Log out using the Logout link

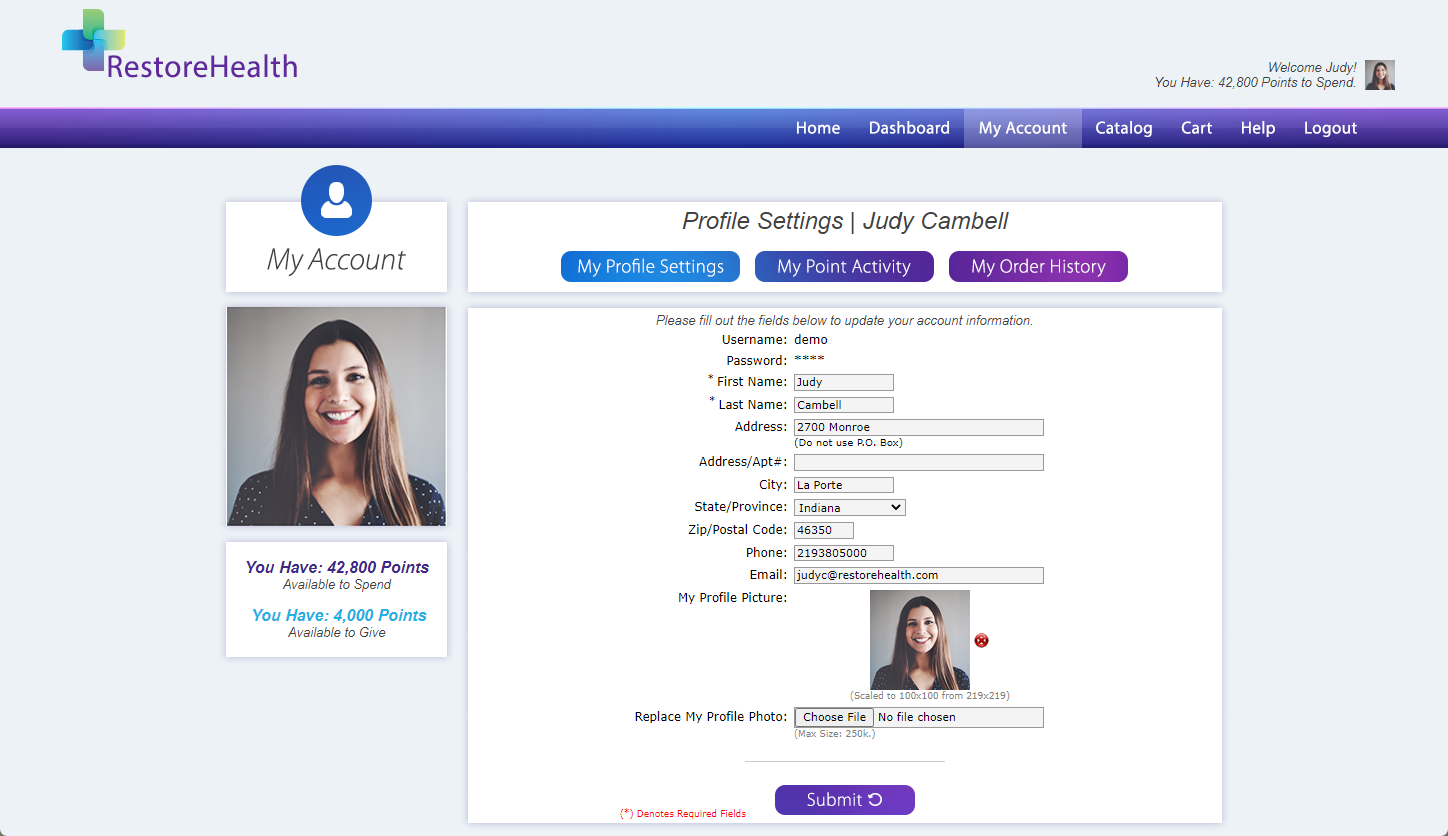pyautogui.click(x=1330, y=128)
